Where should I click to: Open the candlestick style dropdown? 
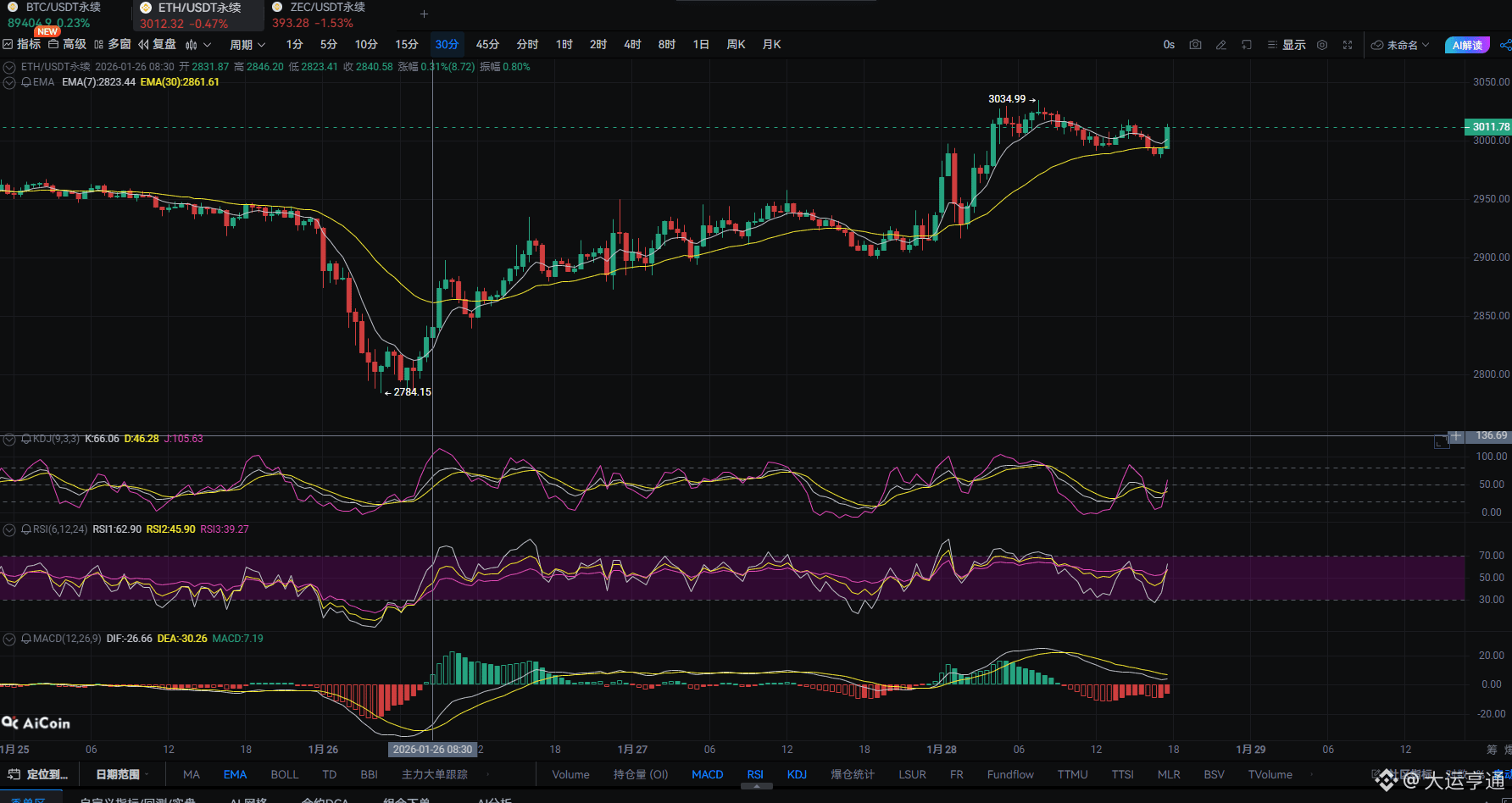point(196,44)
